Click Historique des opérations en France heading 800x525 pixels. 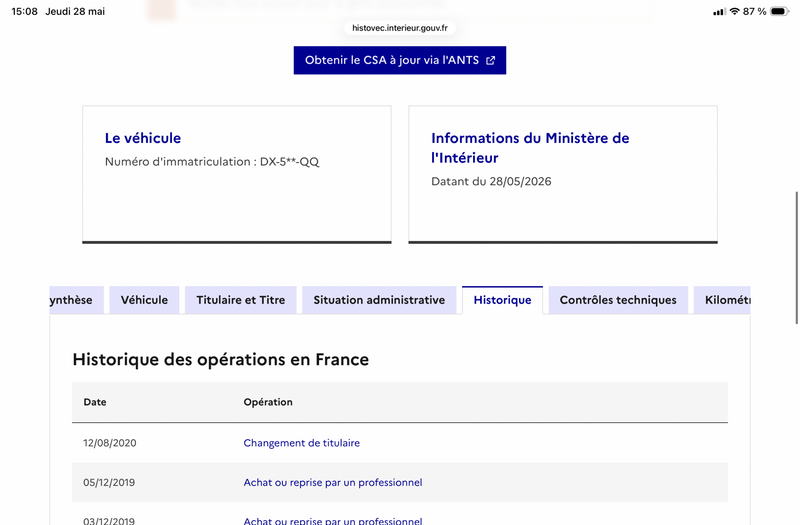(x=220, y=359)
